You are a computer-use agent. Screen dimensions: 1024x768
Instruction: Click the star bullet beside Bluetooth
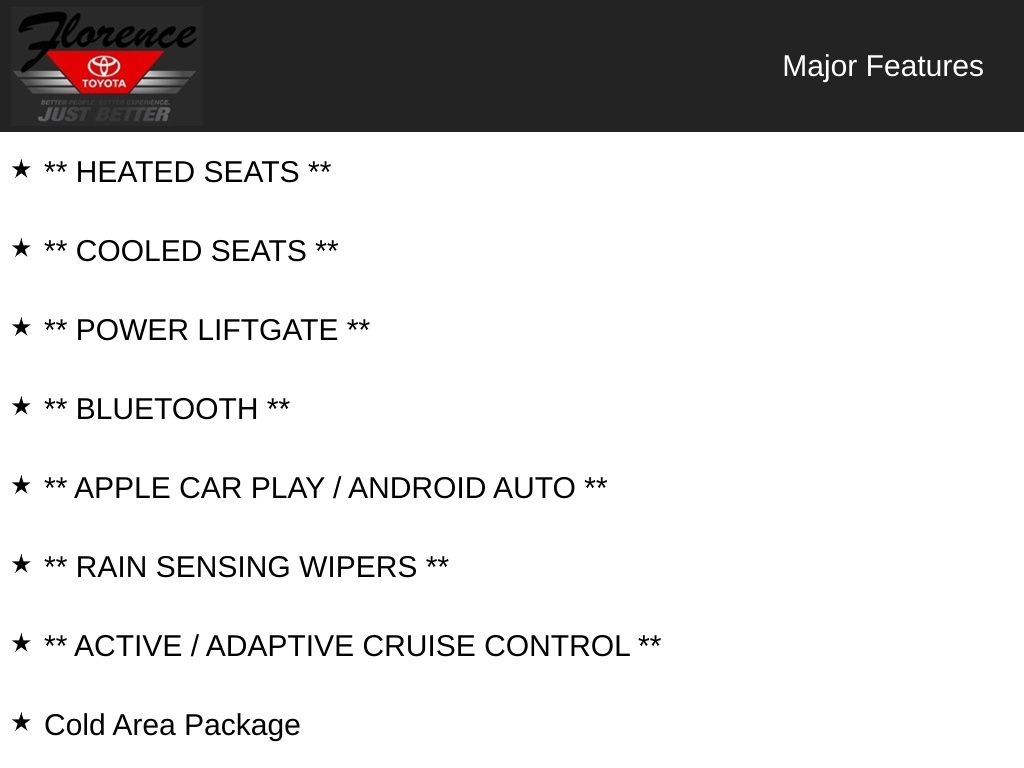(x=21, y=407)
